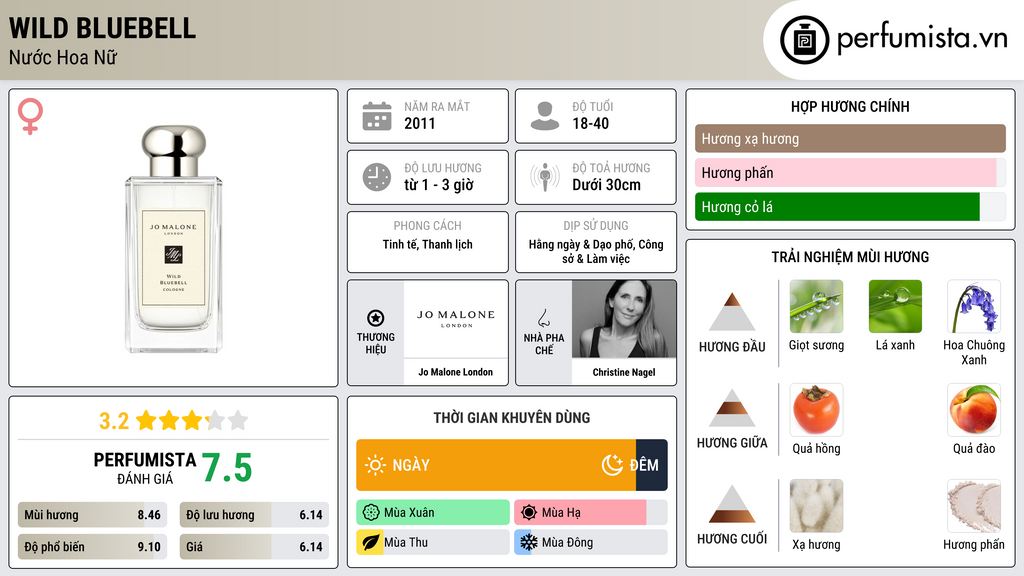Click the Tinh tế, Thanh lịch style text
This screenshot has width=1024, height=576.
click(428, 244)
